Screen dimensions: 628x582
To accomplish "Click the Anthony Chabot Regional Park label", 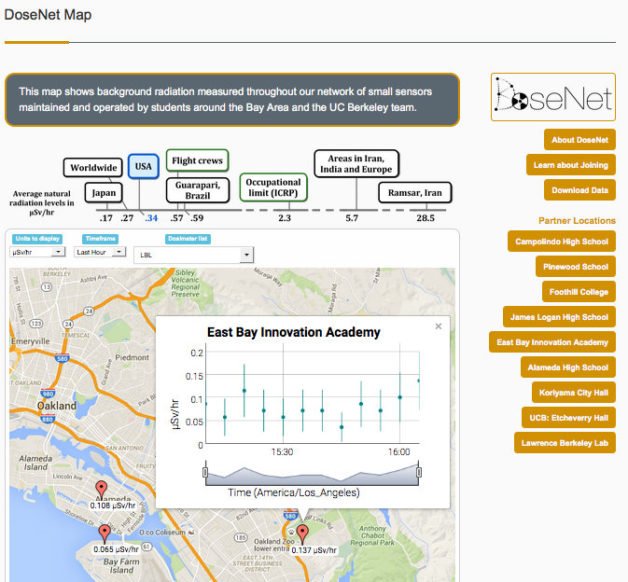I will 372,536.
